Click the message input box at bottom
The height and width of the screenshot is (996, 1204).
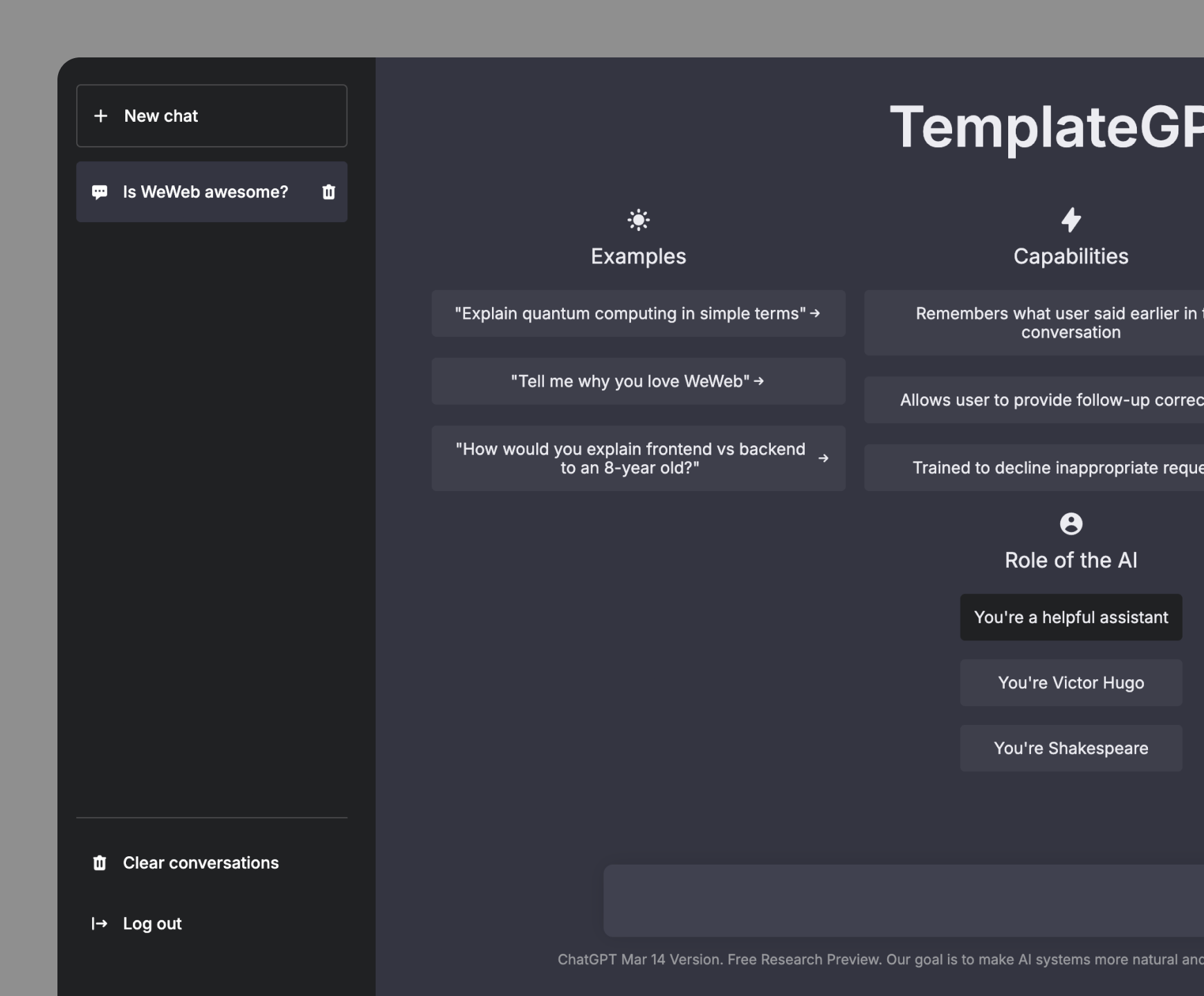900,900
